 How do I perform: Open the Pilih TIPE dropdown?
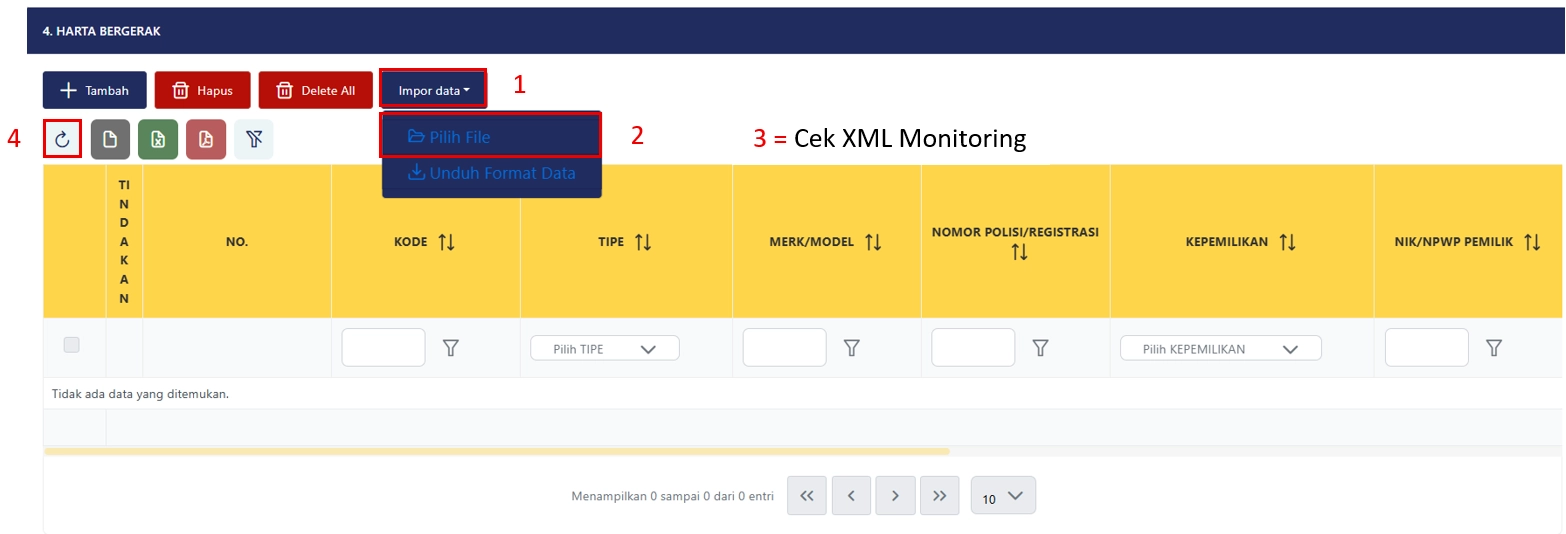coord(604,349)
